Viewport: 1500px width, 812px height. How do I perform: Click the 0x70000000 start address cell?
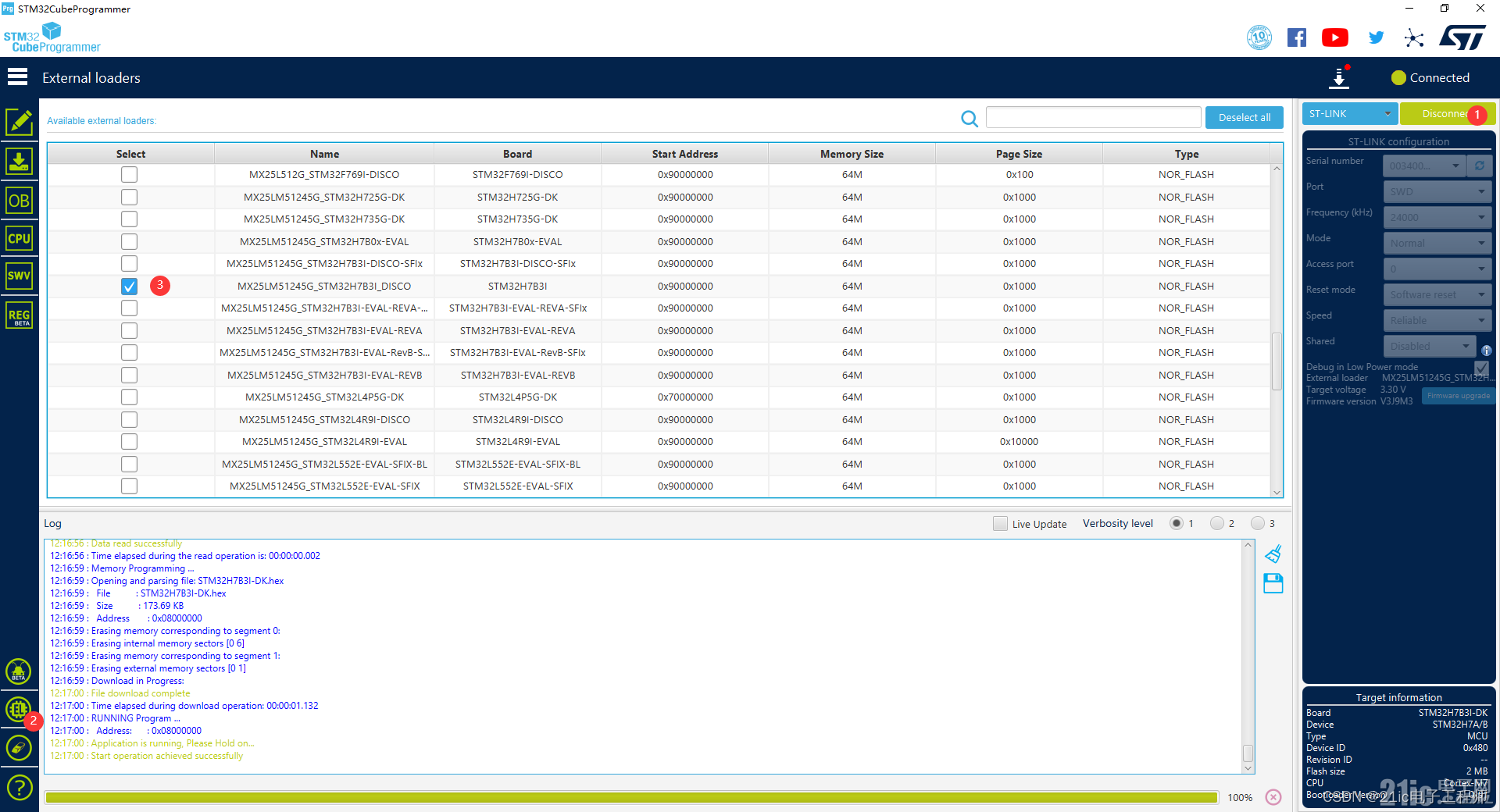(x=685, y=397)
